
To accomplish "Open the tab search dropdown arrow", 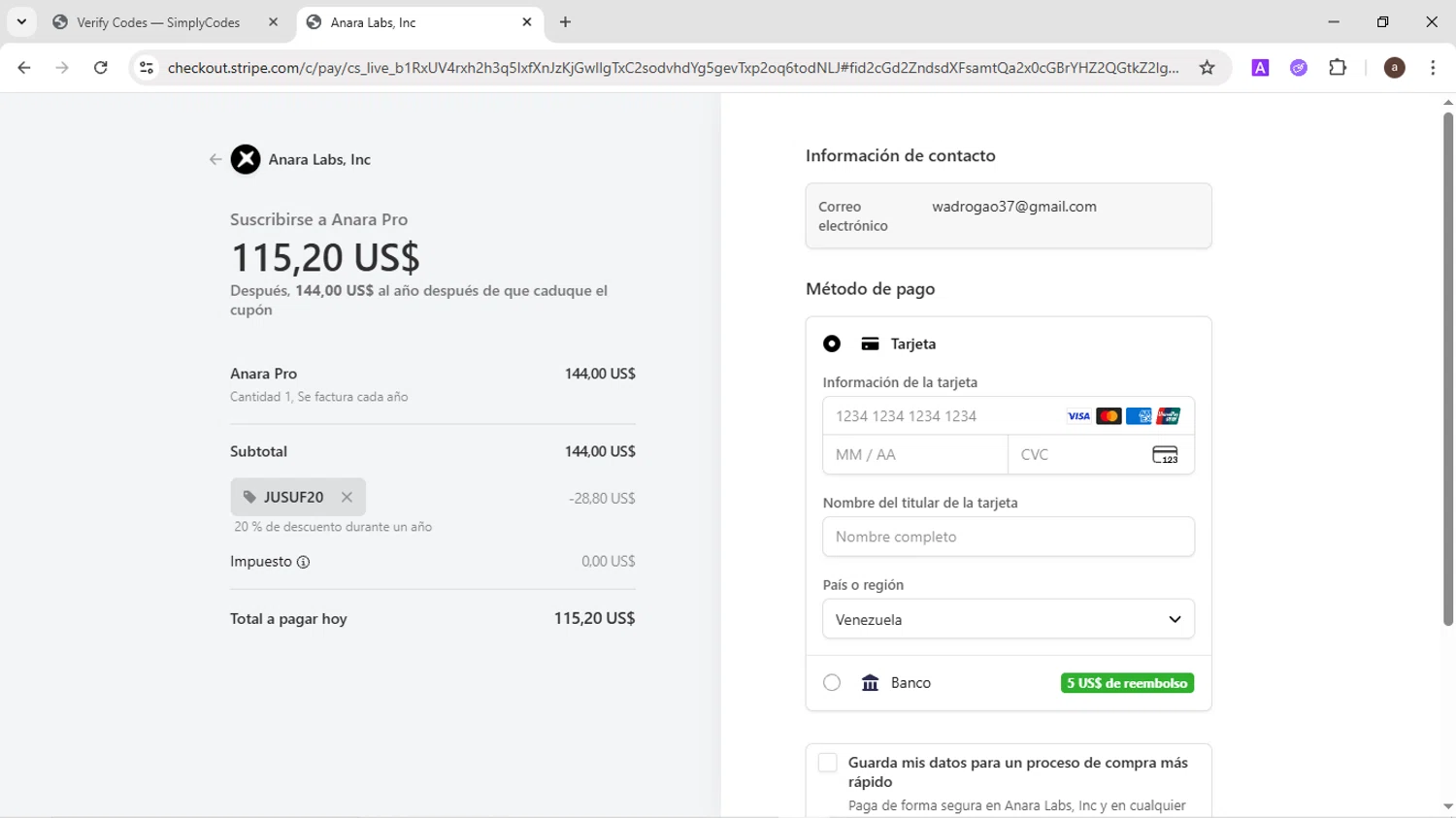I will click(21, 21).
